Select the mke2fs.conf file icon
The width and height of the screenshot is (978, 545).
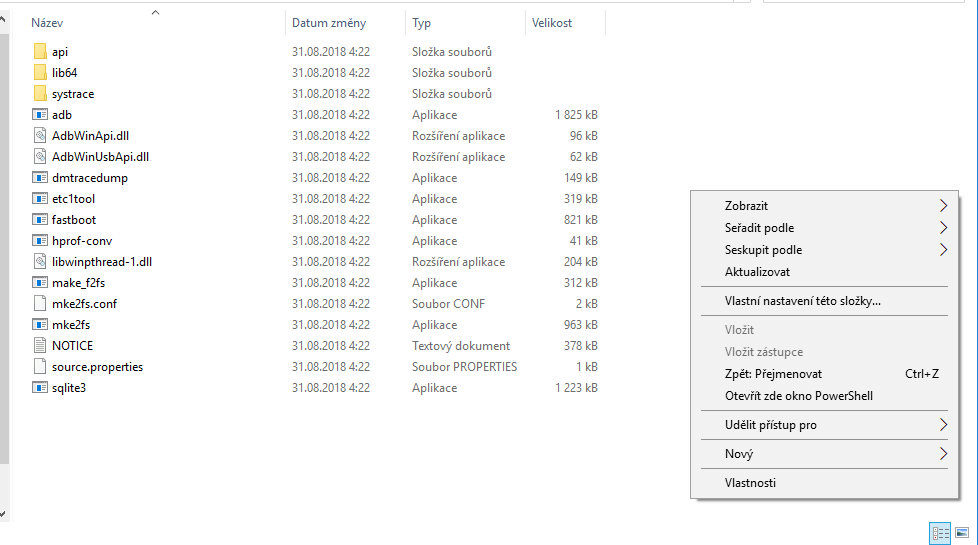40,304
